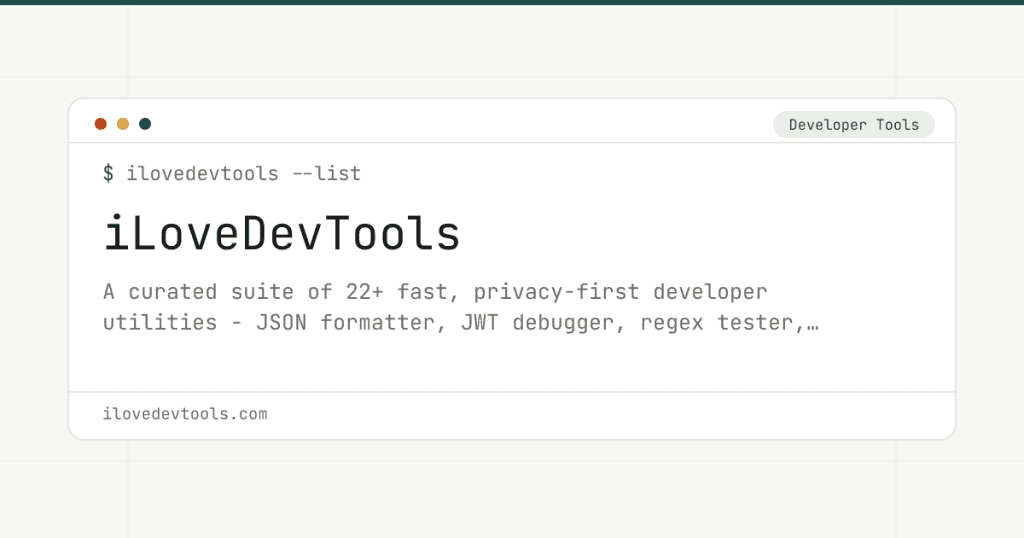Select the Developer Tools tag
Image resolution: width=1024 pixels, height=538 pixels.
coord(854,125)
